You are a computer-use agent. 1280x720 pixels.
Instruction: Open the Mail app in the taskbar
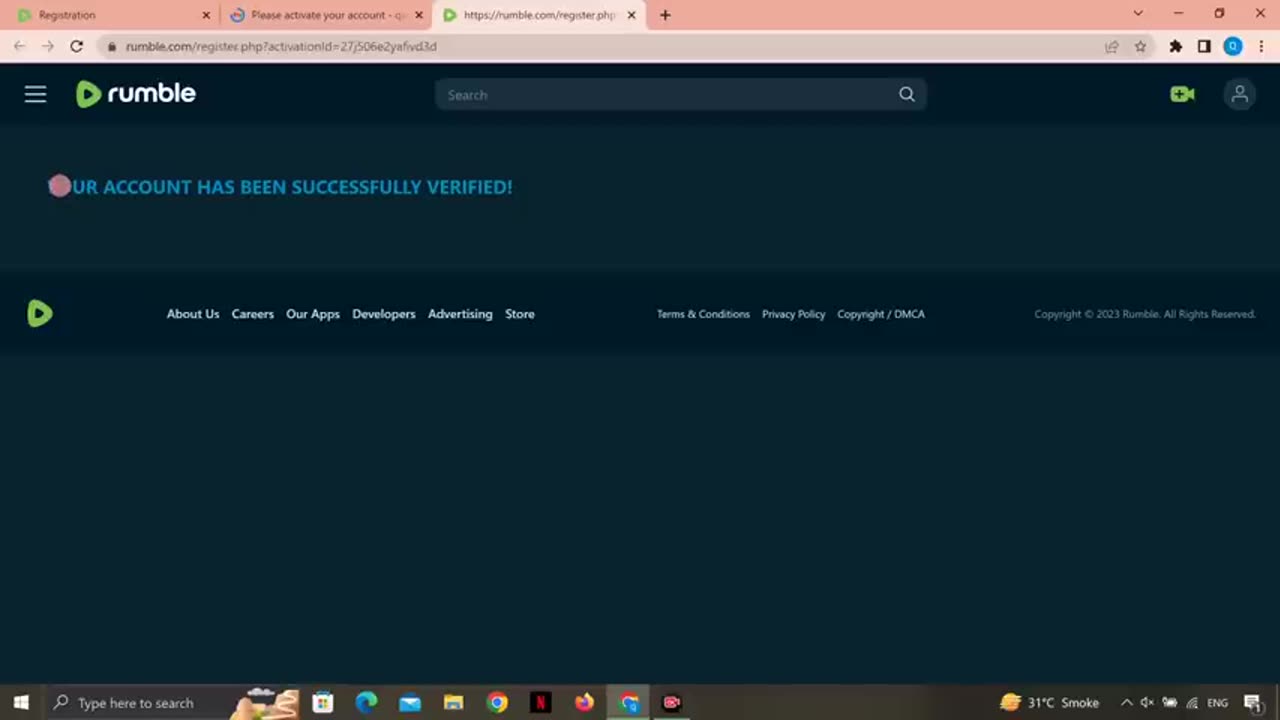click(x=410, y=703)
